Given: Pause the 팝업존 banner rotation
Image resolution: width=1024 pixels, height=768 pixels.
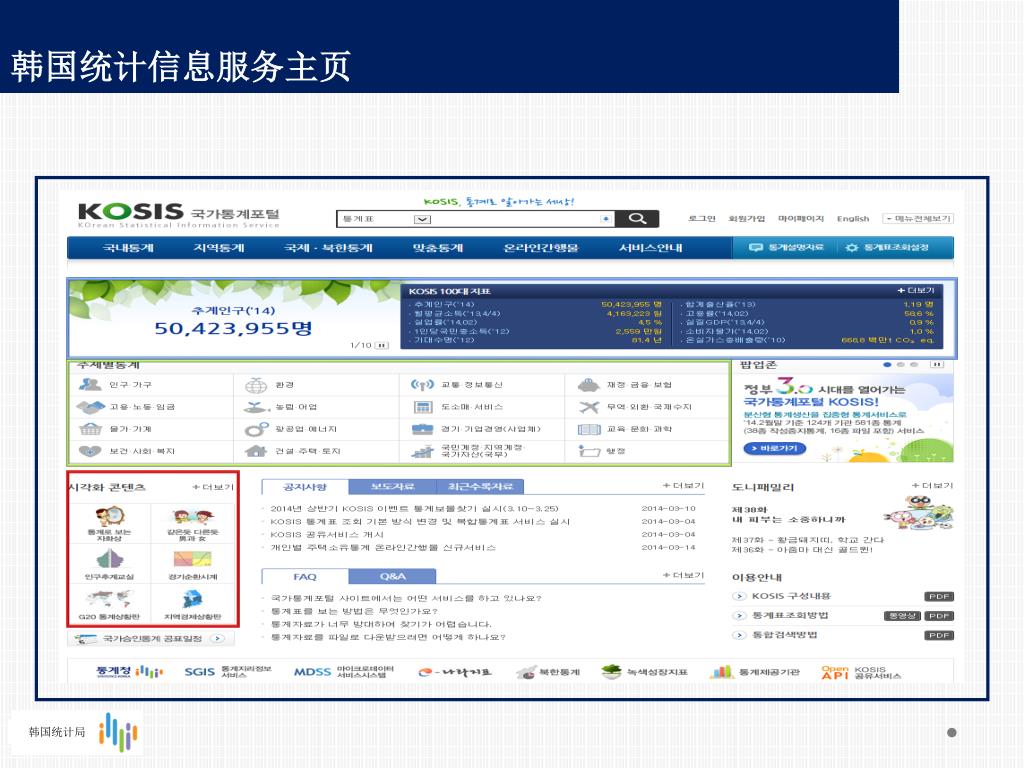Looking at the screenshot, I should (x=937, y=364).
